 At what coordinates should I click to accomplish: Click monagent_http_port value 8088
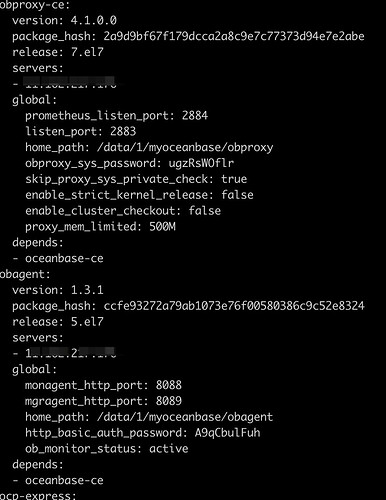click(x=169, y=385)
